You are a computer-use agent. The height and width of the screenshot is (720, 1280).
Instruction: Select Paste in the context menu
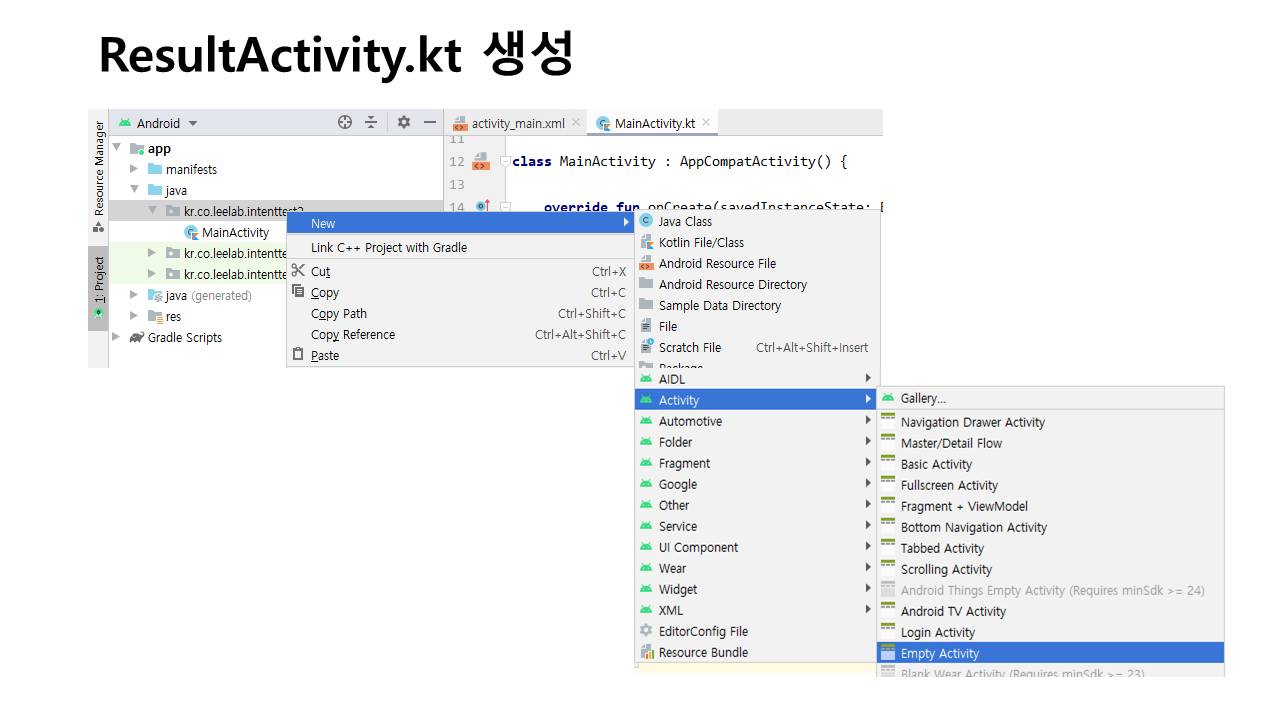click(x=324, y=355)
